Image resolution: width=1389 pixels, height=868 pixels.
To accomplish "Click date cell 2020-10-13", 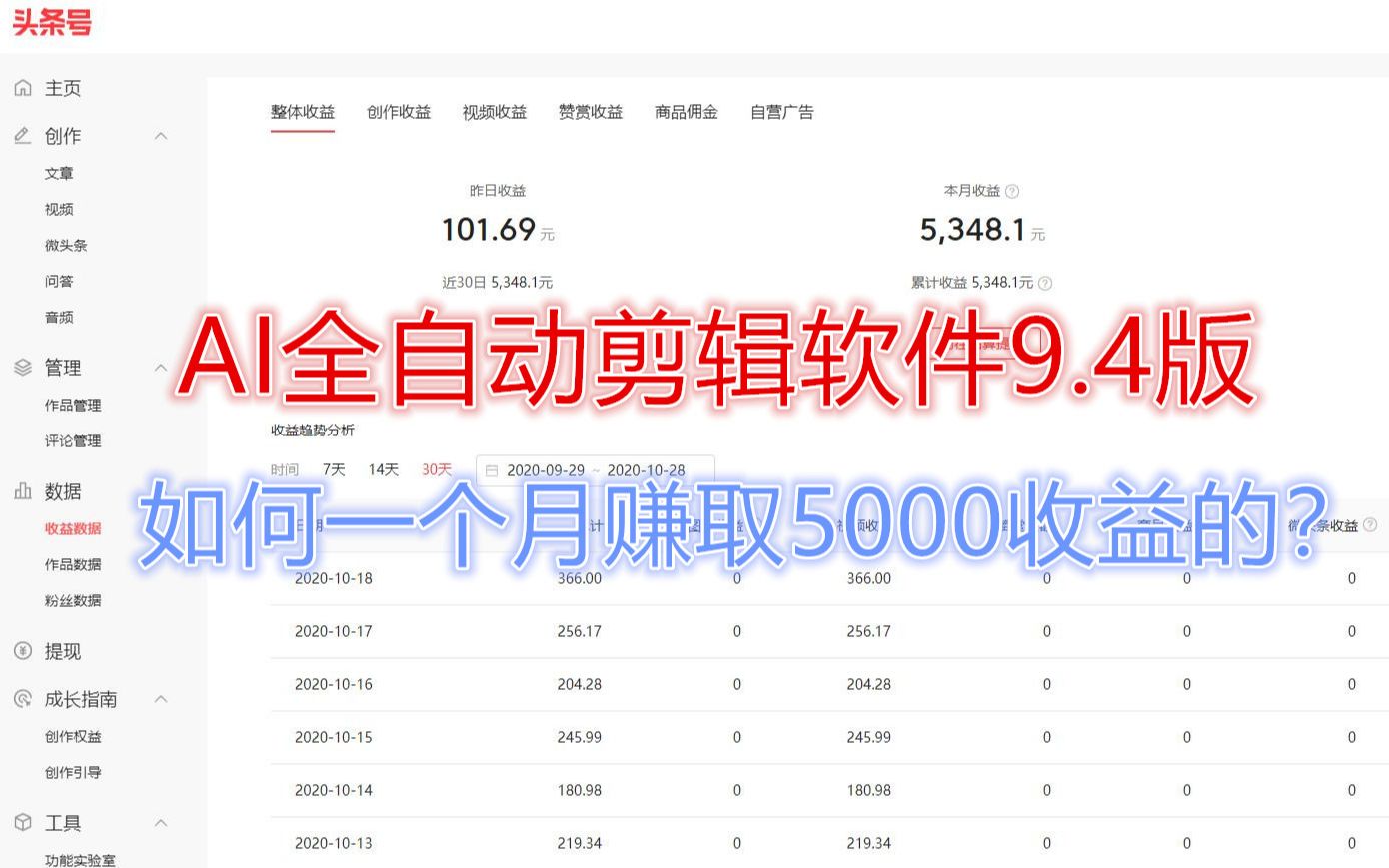I will tap(334, 843).
